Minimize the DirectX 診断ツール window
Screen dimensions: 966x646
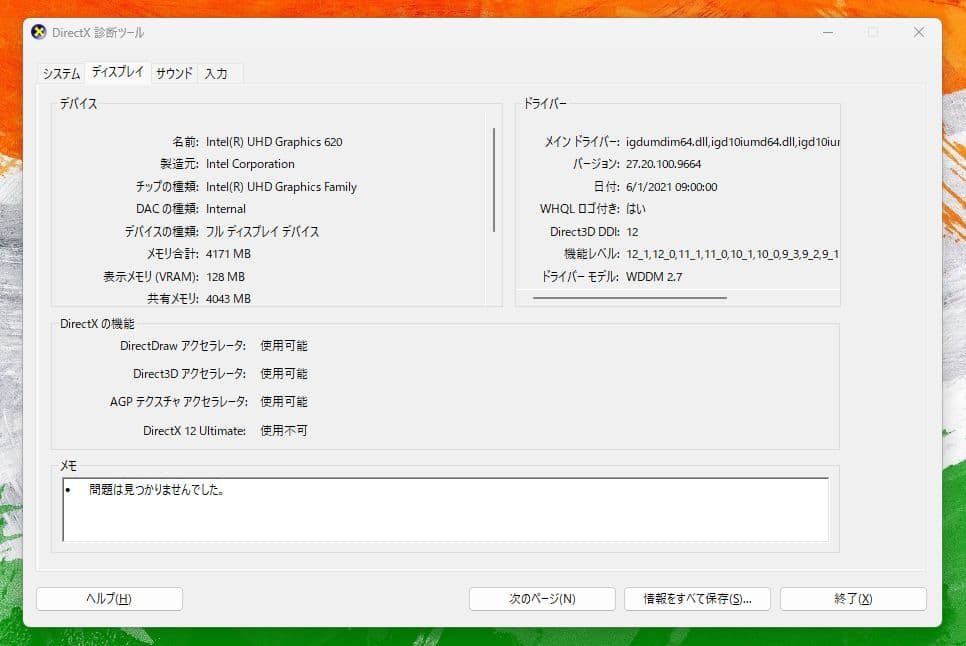click(x=827, y=32)
